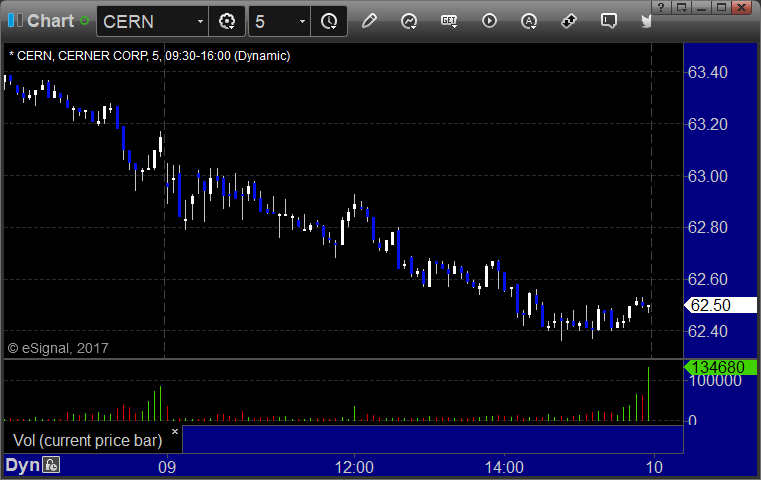Screen dimensions: 761x480
Task: Click the 09 date label on time axis
Action: click(x=167, y=467)
